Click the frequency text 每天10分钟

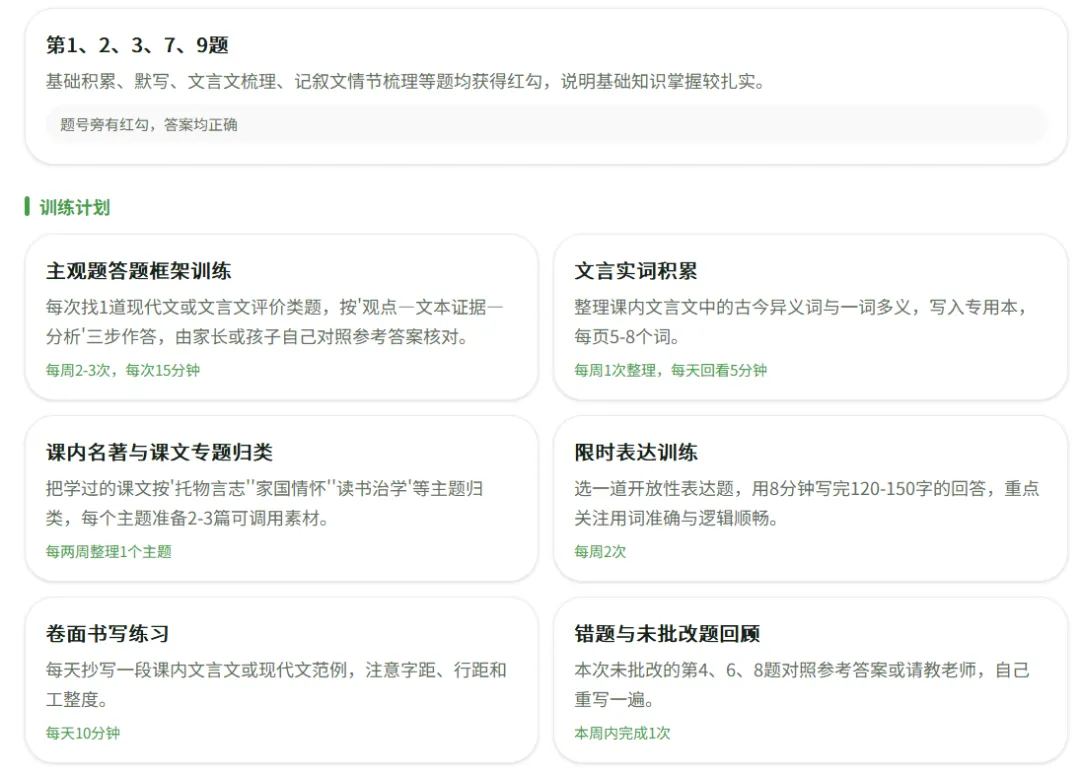(x=83, y=733)
